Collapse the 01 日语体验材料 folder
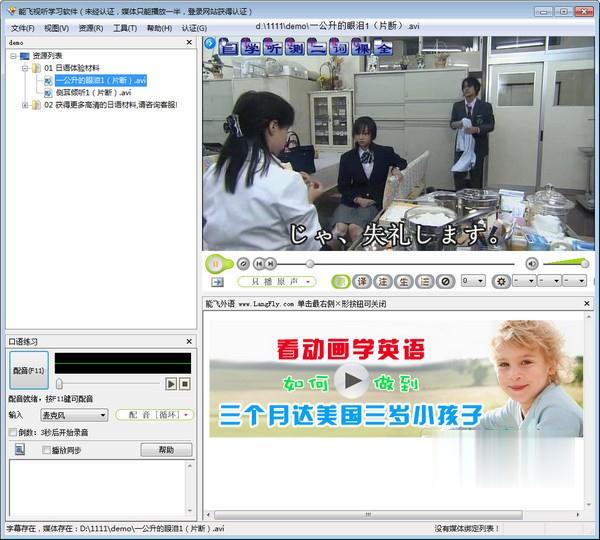The height and width of the screenshot is (540, 600). 25,69
